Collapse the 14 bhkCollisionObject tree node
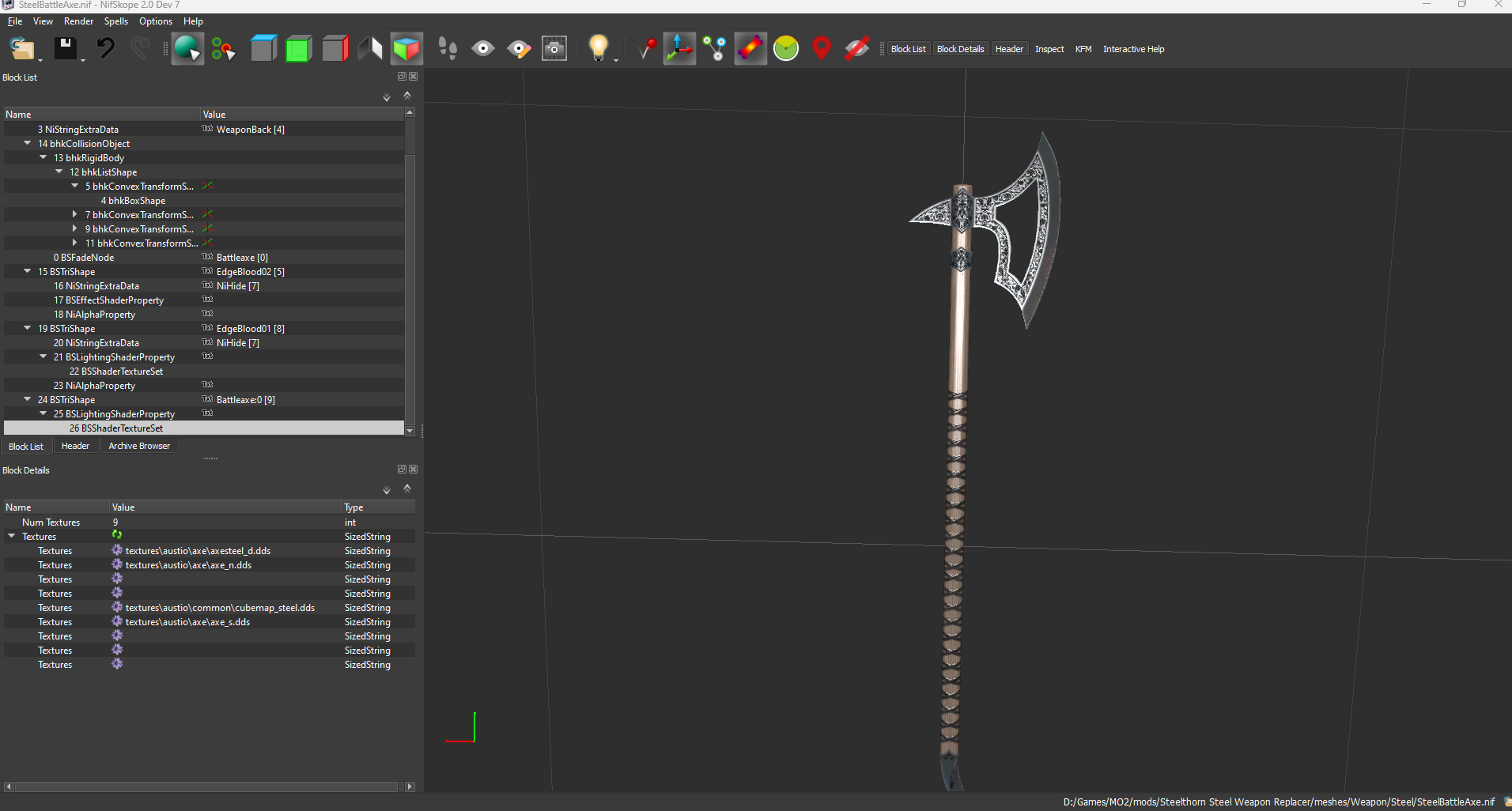This screenshot has width=1512, height=811. (x=28, y=143)
